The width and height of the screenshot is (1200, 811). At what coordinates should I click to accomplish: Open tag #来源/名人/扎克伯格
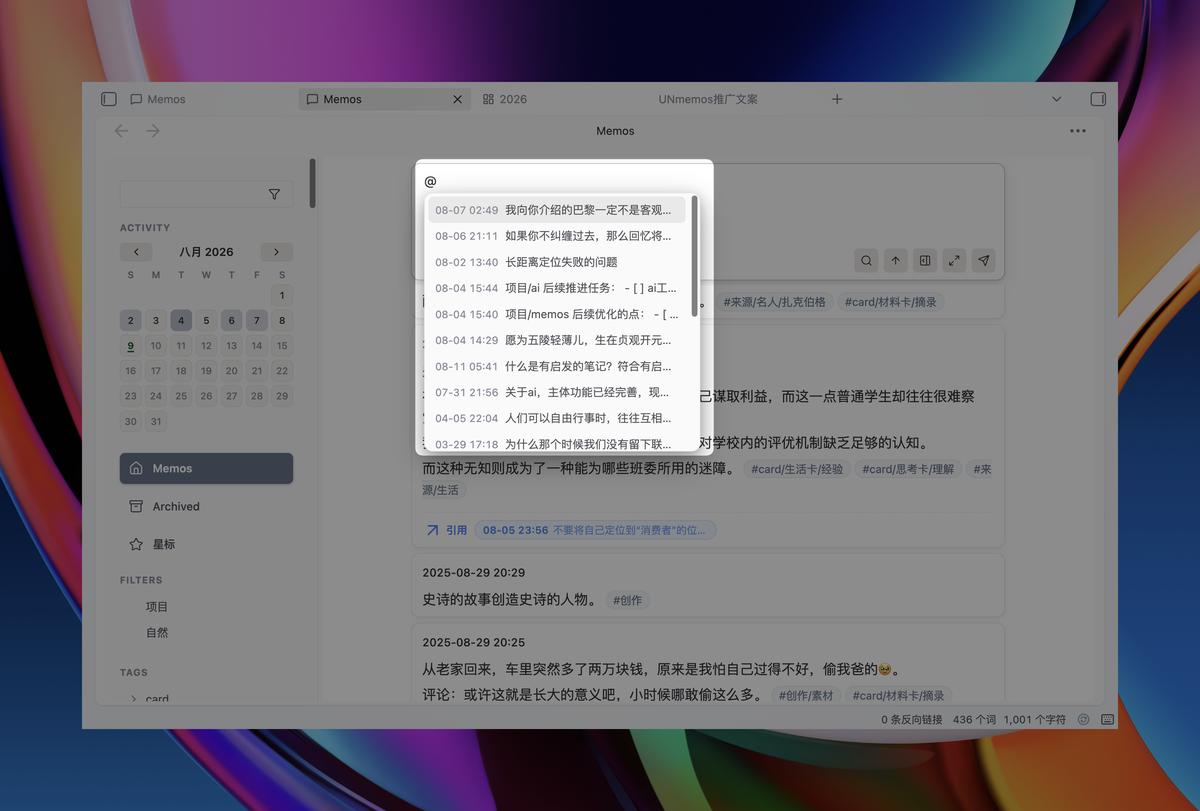click(774, 302)
